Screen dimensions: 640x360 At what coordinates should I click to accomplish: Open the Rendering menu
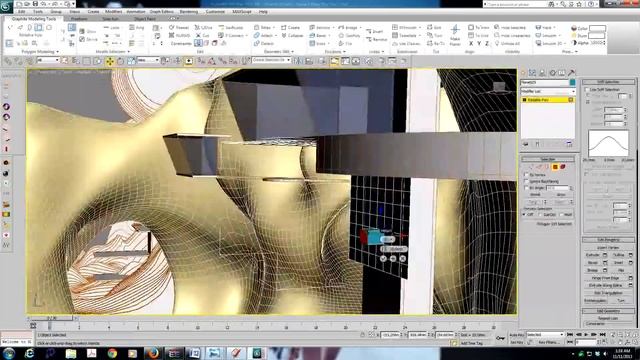[x=189, y=12]
